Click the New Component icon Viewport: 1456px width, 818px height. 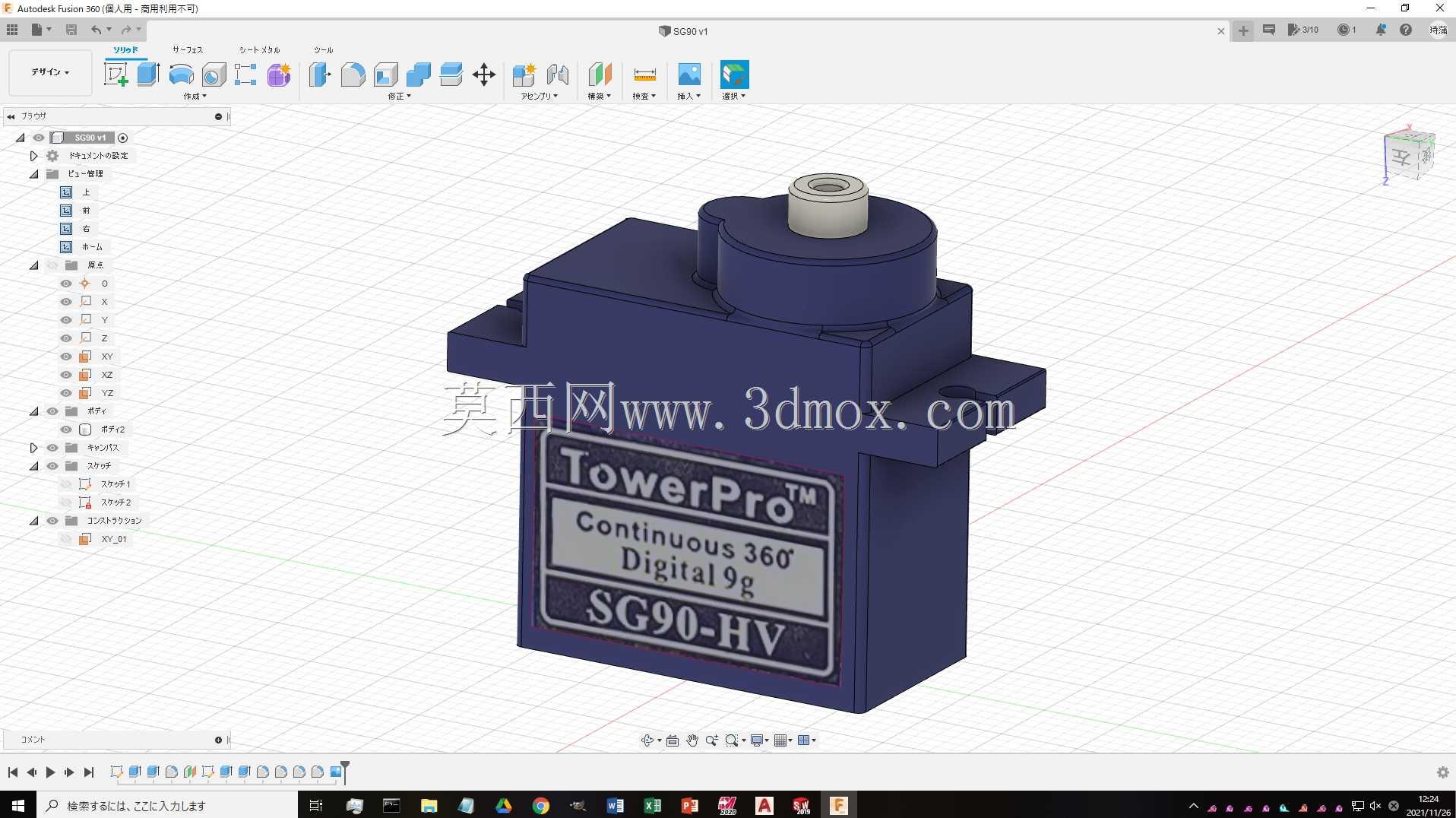[524, 75]
